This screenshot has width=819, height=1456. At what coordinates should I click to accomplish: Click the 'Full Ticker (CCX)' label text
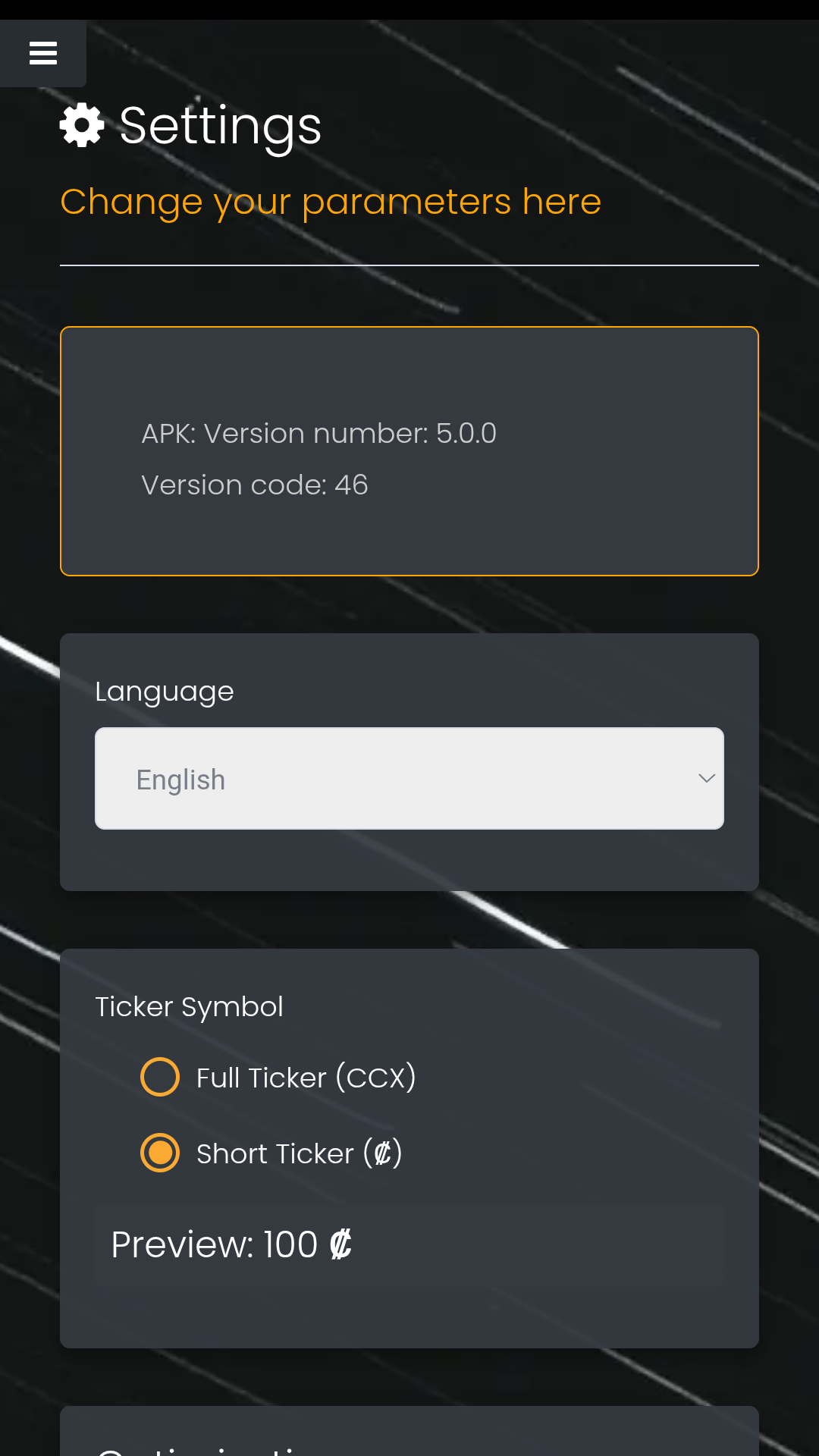pyautogui.click(x=306, y=1078)
